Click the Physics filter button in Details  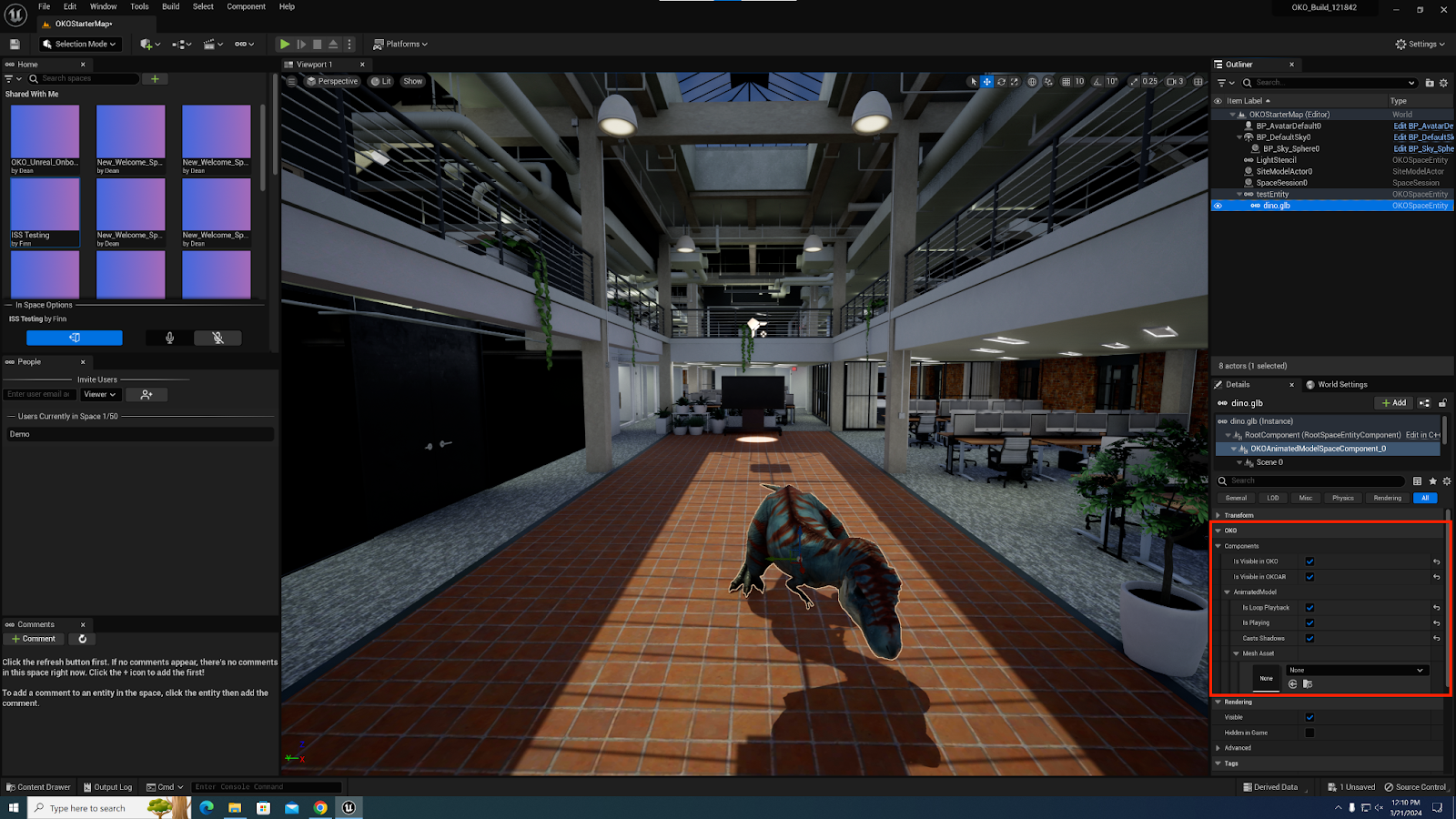[x=1342, y=498]
